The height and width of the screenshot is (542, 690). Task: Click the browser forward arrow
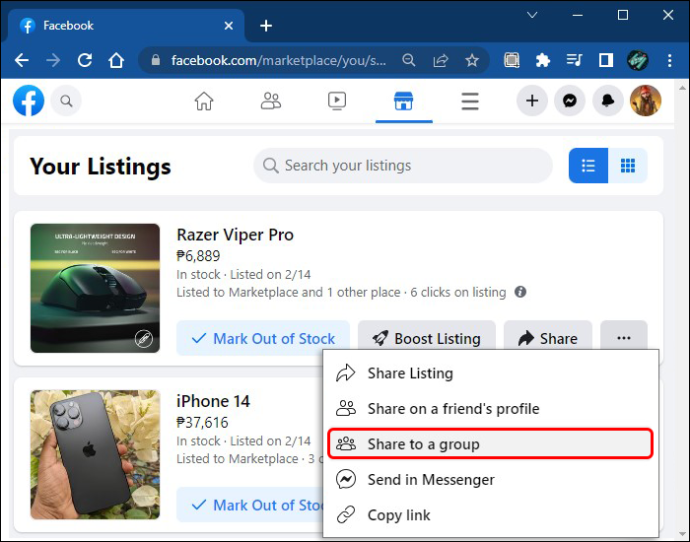pos(53,60)
